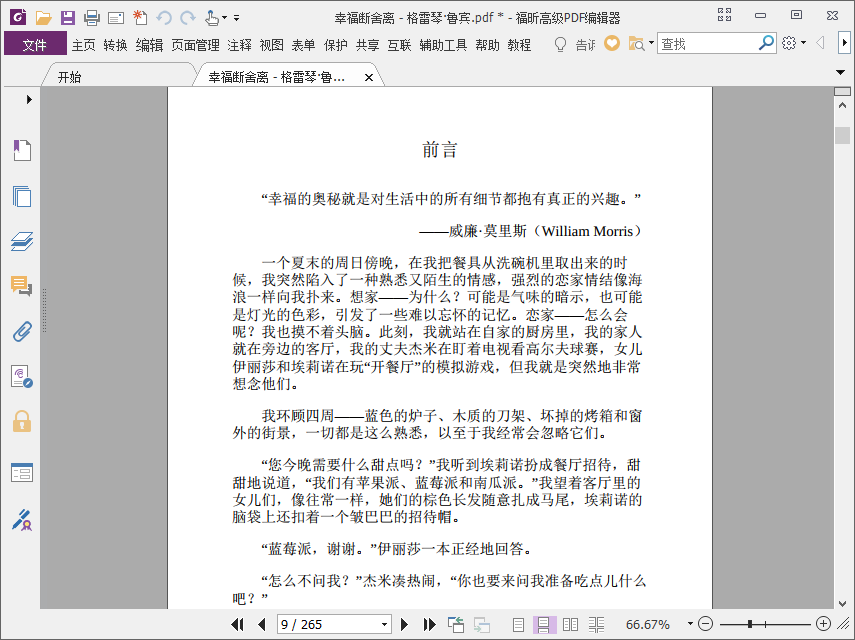Viewport: 855px width, 640px height.
Task: Expand the touch mode dropdown arrow
Action: pos(224,18)
